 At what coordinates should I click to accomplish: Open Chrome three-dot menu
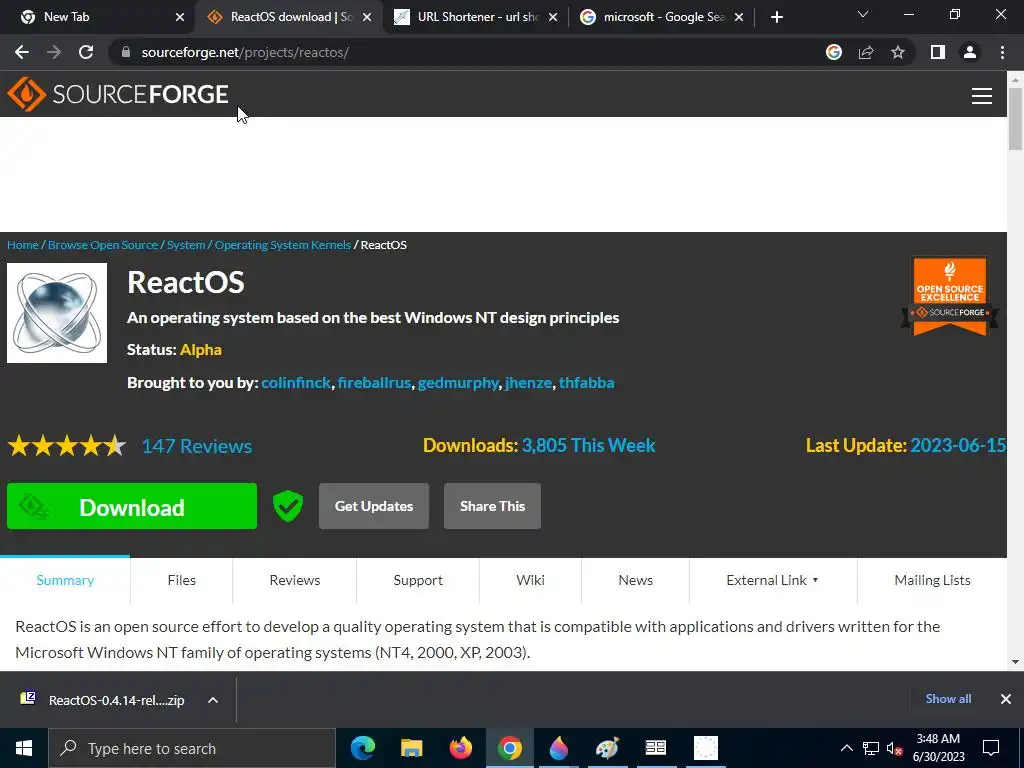[x=1002, y=52]
